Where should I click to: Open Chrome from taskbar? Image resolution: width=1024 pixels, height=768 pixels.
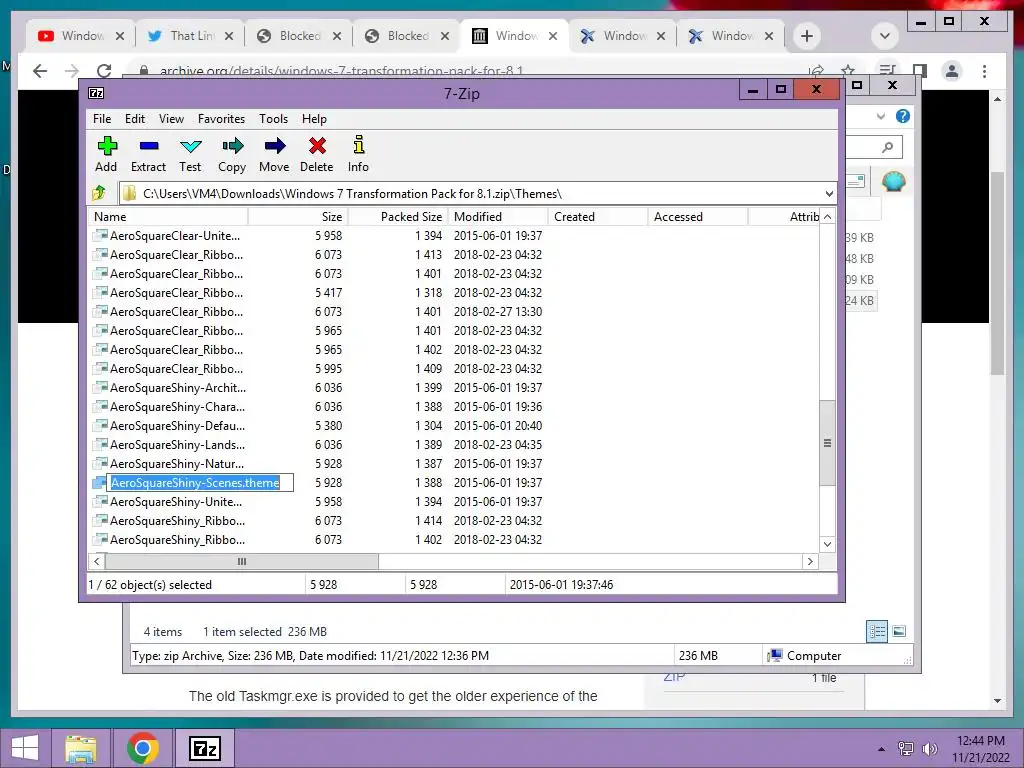click(x=142, y=748)
